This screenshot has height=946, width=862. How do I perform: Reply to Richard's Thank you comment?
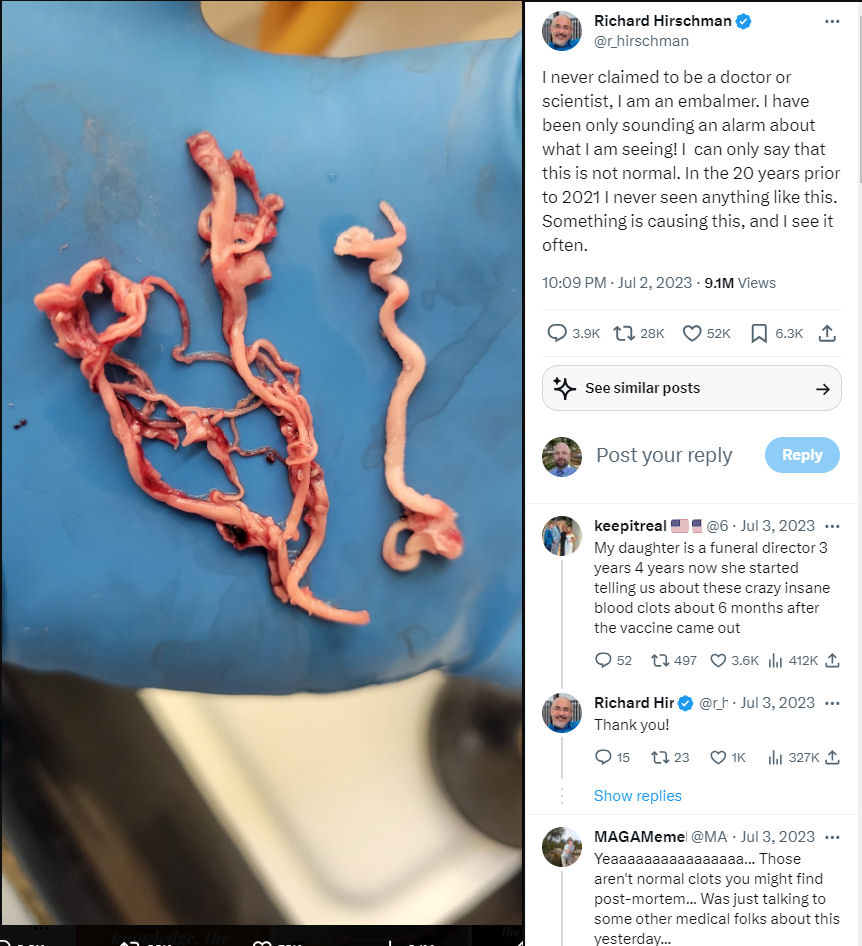click(x=612, y=757)
